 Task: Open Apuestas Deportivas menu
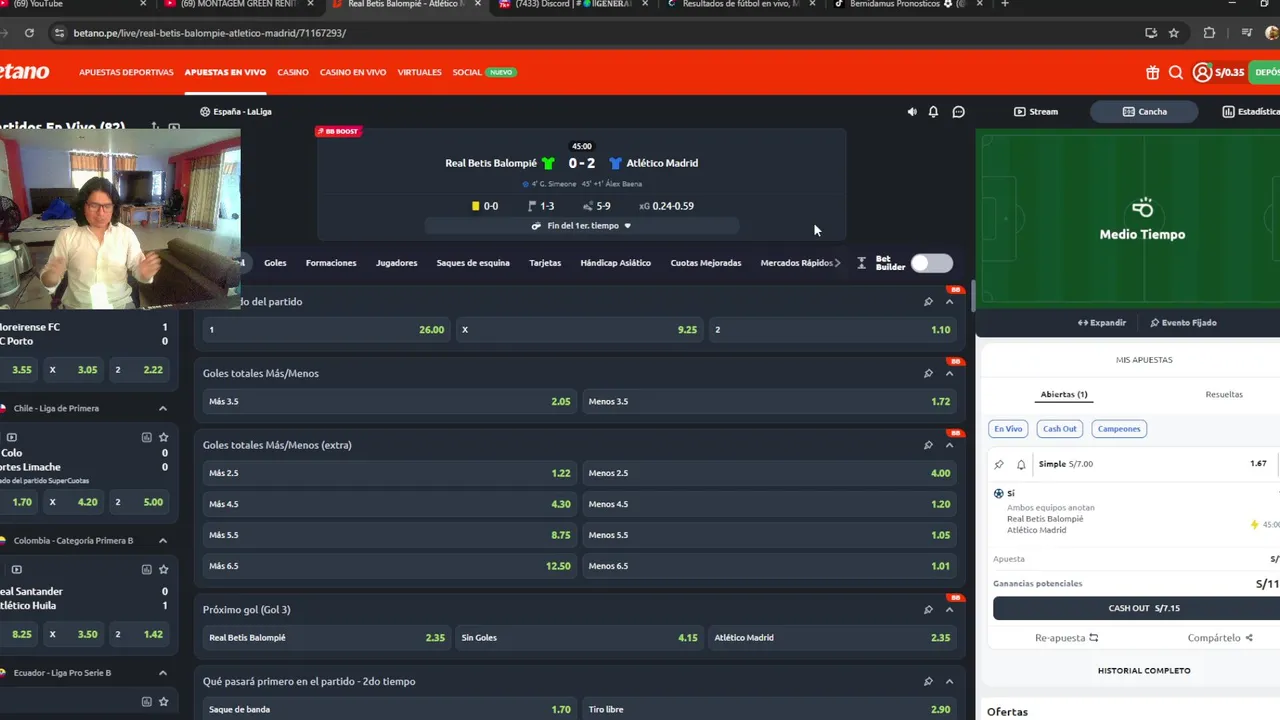click(126, 72)
